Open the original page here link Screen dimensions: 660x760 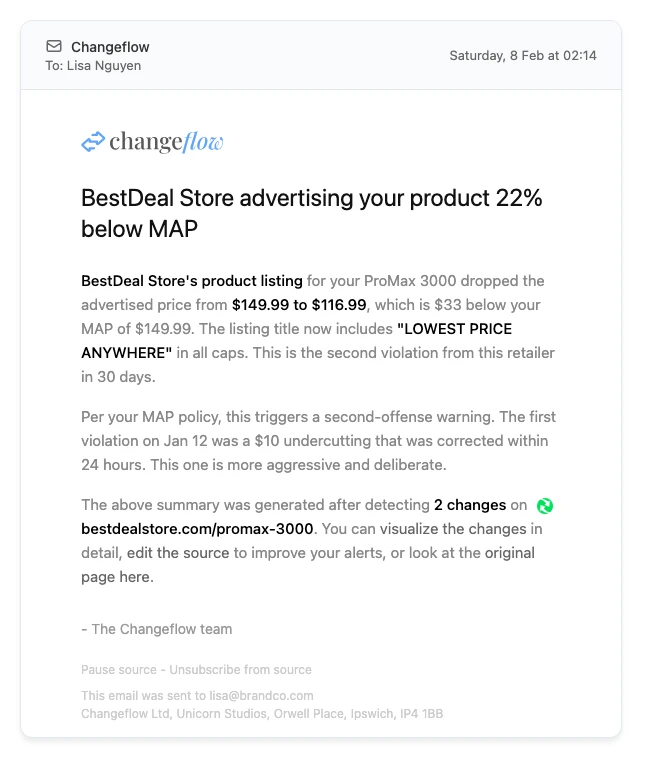309,565
